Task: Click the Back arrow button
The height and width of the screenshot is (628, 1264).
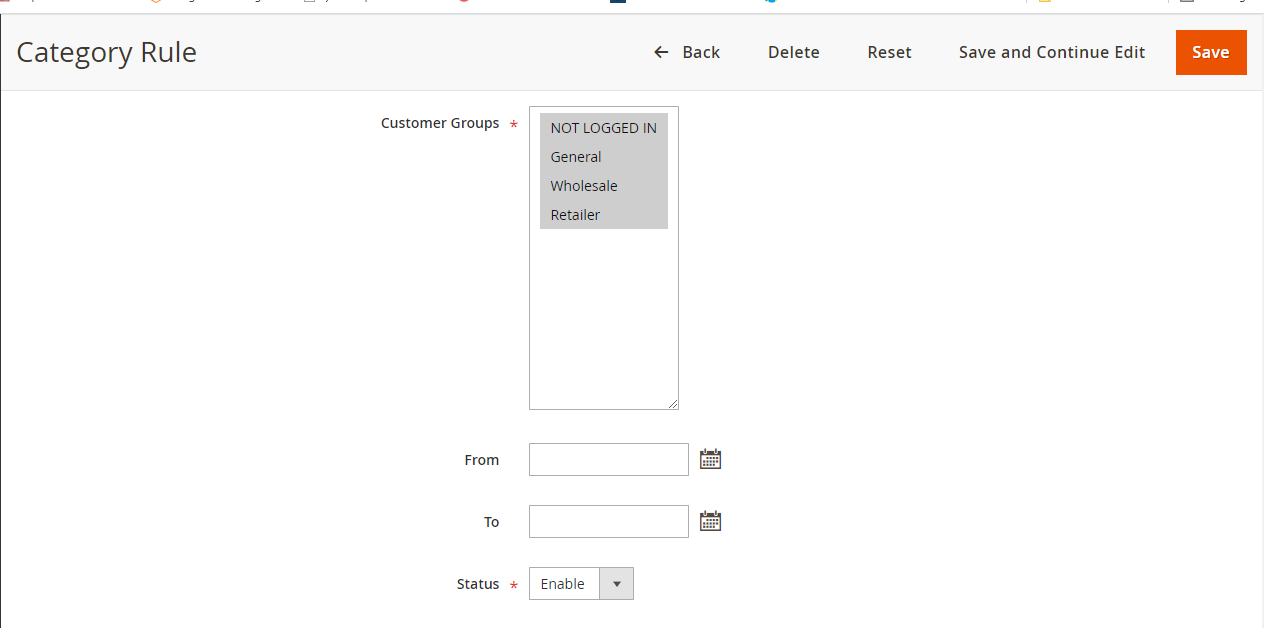Action: 686,52
